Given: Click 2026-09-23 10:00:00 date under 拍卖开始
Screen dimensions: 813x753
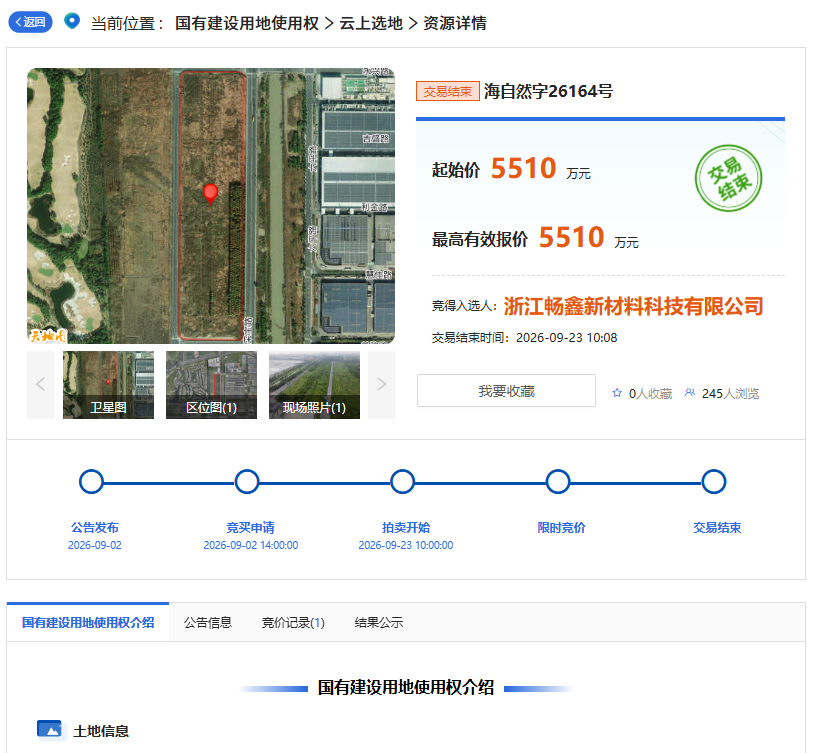Looking at the screenshot, I should [x=405, y=545].
